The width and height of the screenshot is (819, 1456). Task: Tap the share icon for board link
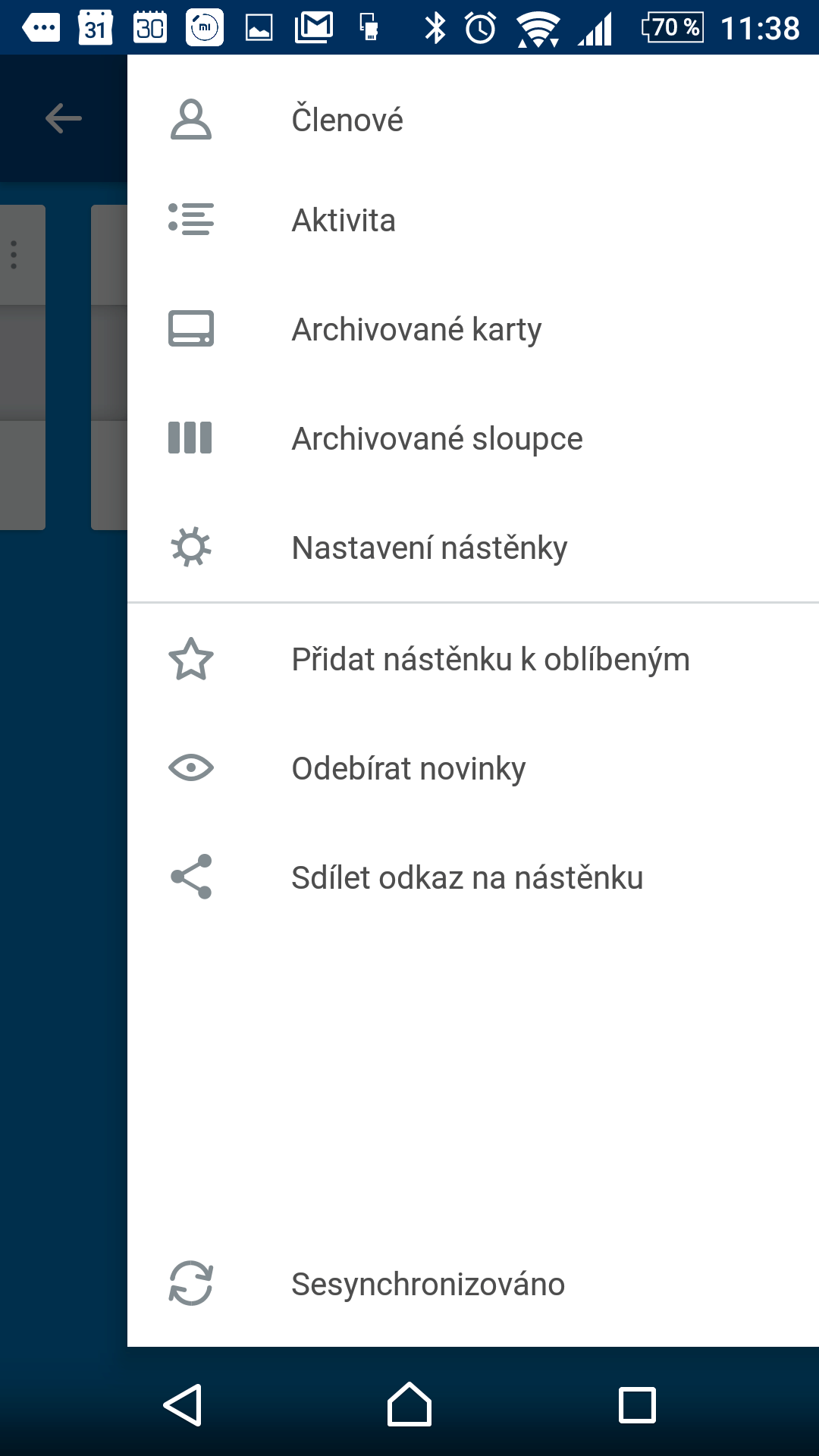190,877
